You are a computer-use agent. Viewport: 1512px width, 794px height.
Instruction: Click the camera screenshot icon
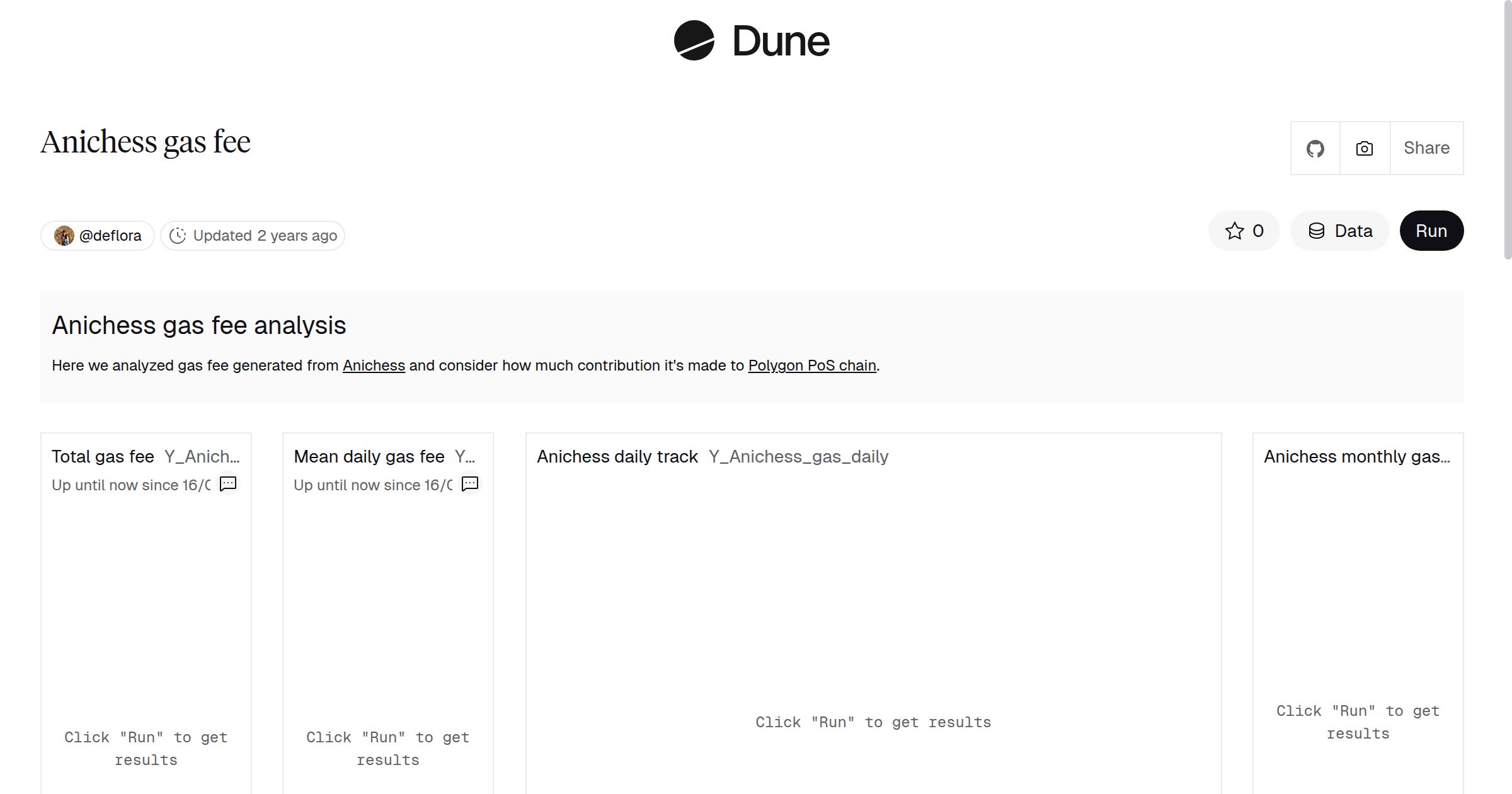(1364, 149)
